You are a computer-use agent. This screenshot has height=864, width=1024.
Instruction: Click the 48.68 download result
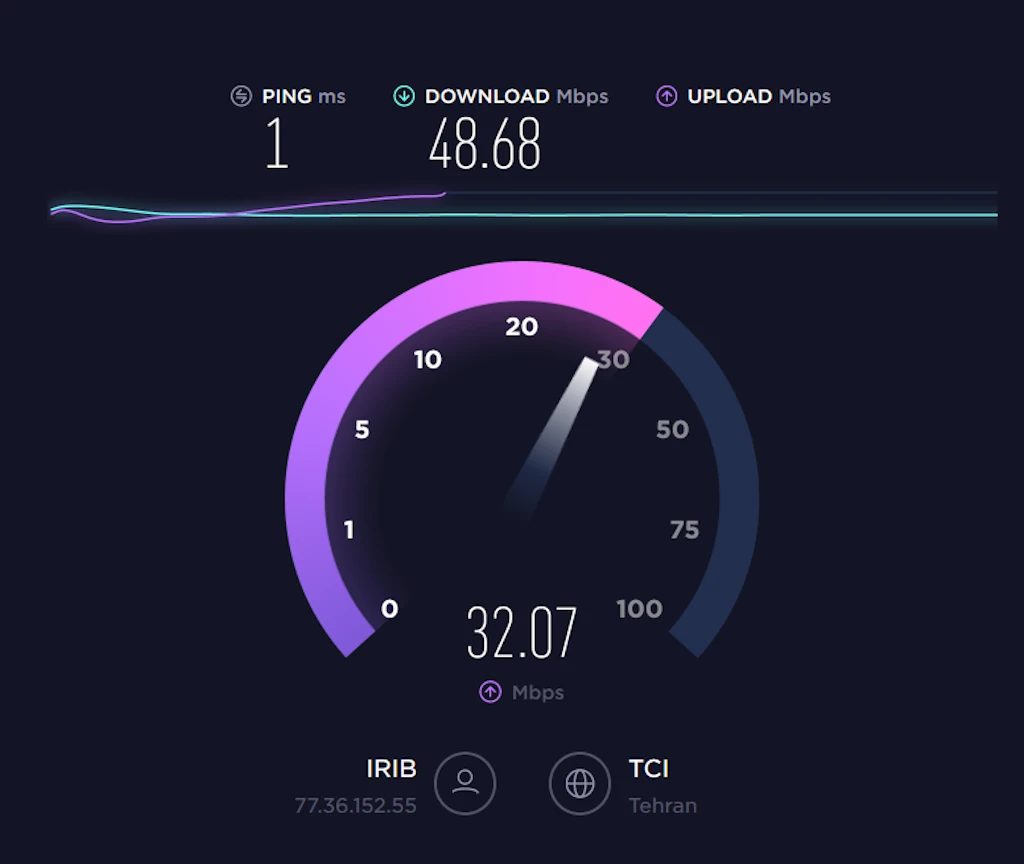click(485, 144)
